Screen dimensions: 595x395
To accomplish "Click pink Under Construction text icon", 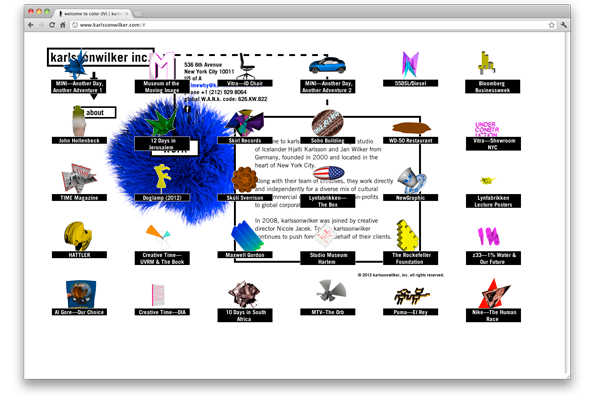I will click(x=486, y=129).
